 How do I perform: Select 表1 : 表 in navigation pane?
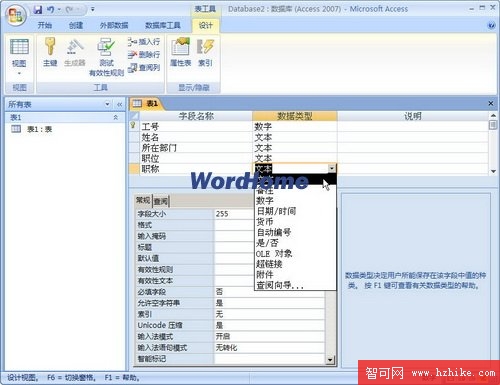pyautogui.click(x=32, y=129)
